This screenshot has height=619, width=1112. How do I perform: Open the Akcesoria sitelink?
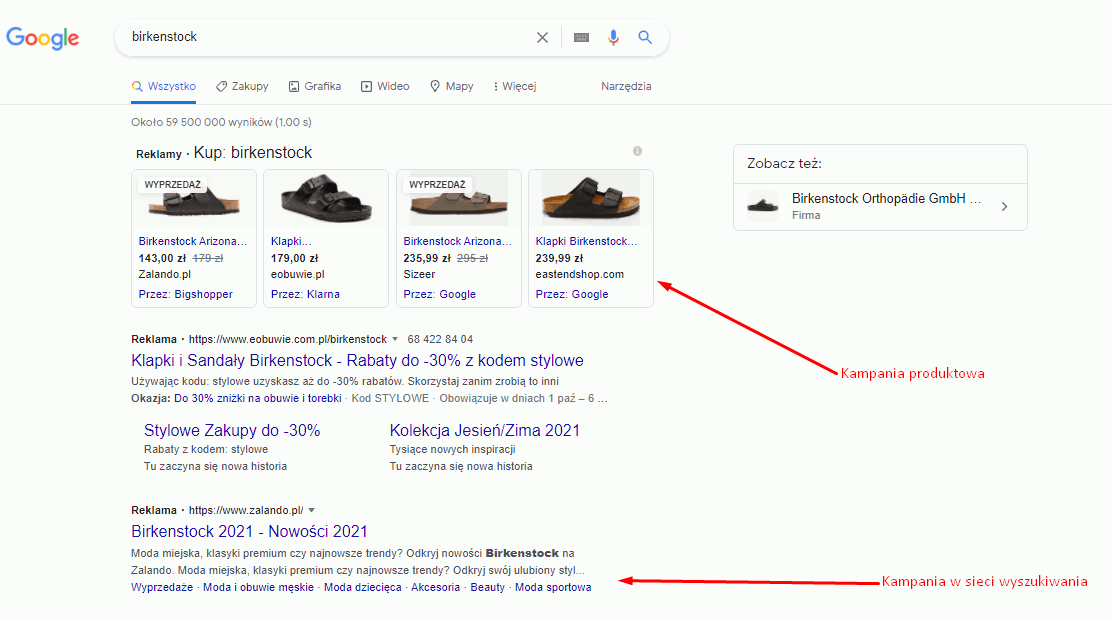click(435, 587)
